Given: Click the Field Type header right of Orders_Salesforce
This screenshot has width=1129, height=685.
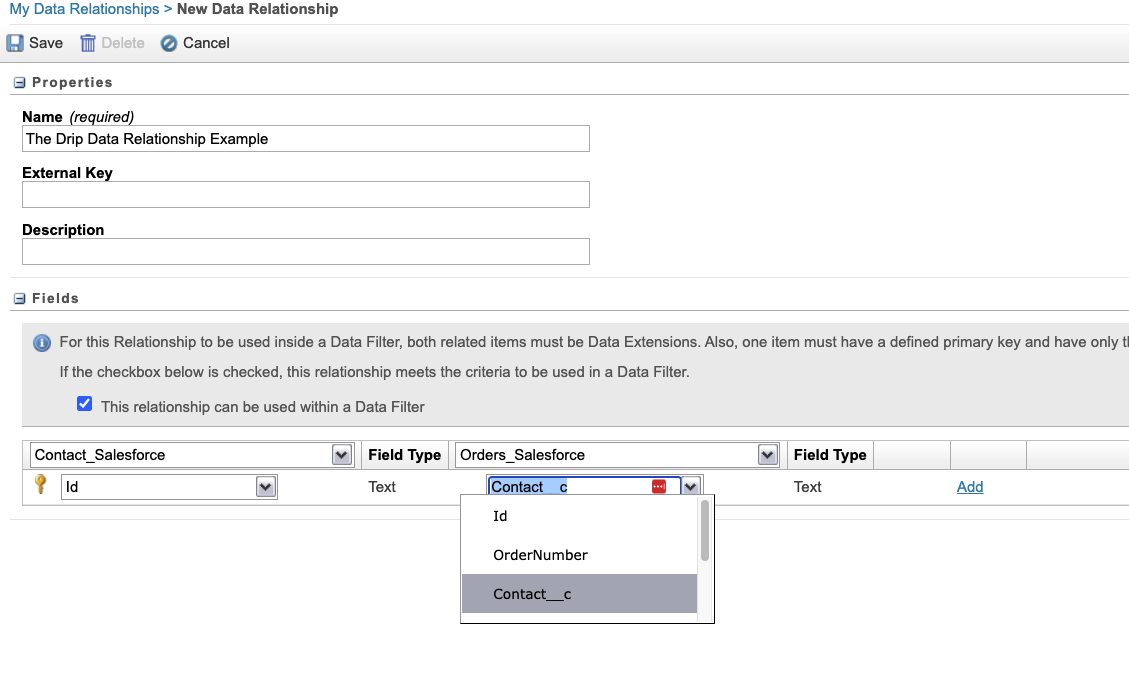Looking at the screenshot, I should click(x=830, y=455).
